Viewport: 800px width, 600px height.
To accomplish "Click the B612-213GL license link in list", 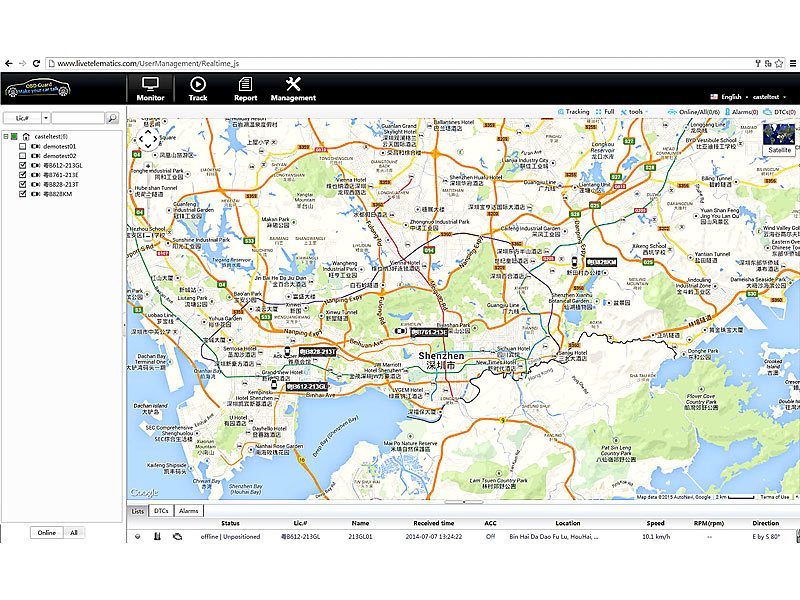I will 301,537.
